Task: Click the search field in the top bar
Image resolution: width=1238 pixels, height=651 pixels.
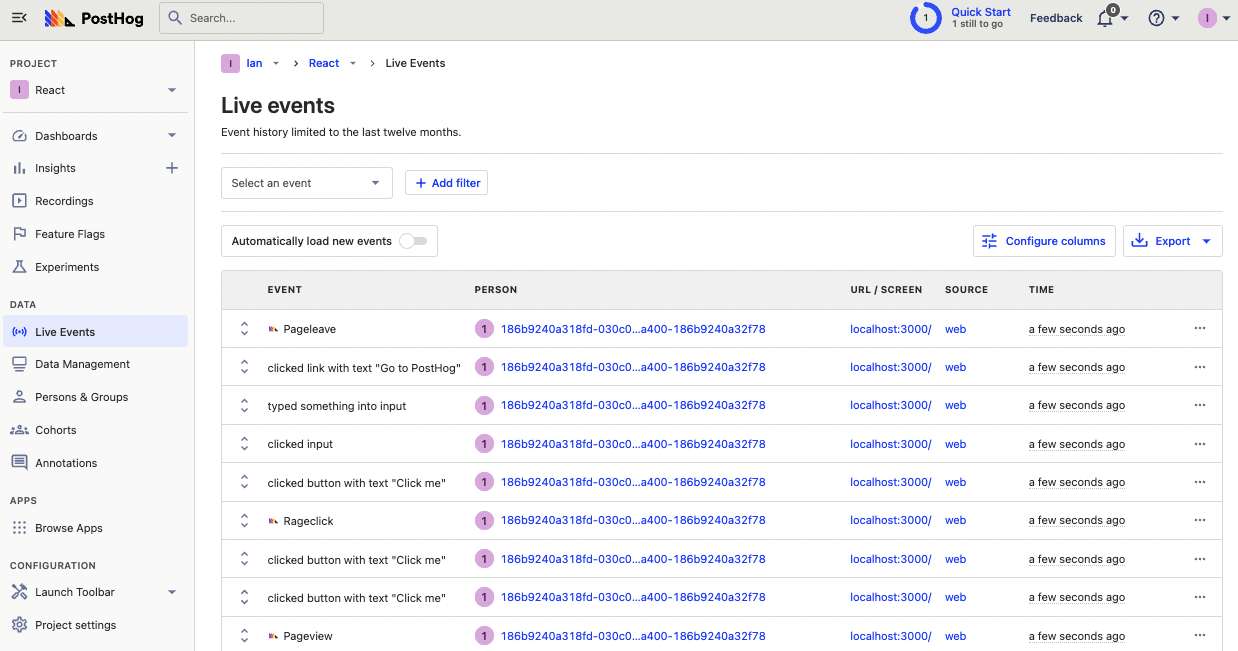Action: click(x=241, y=18)
